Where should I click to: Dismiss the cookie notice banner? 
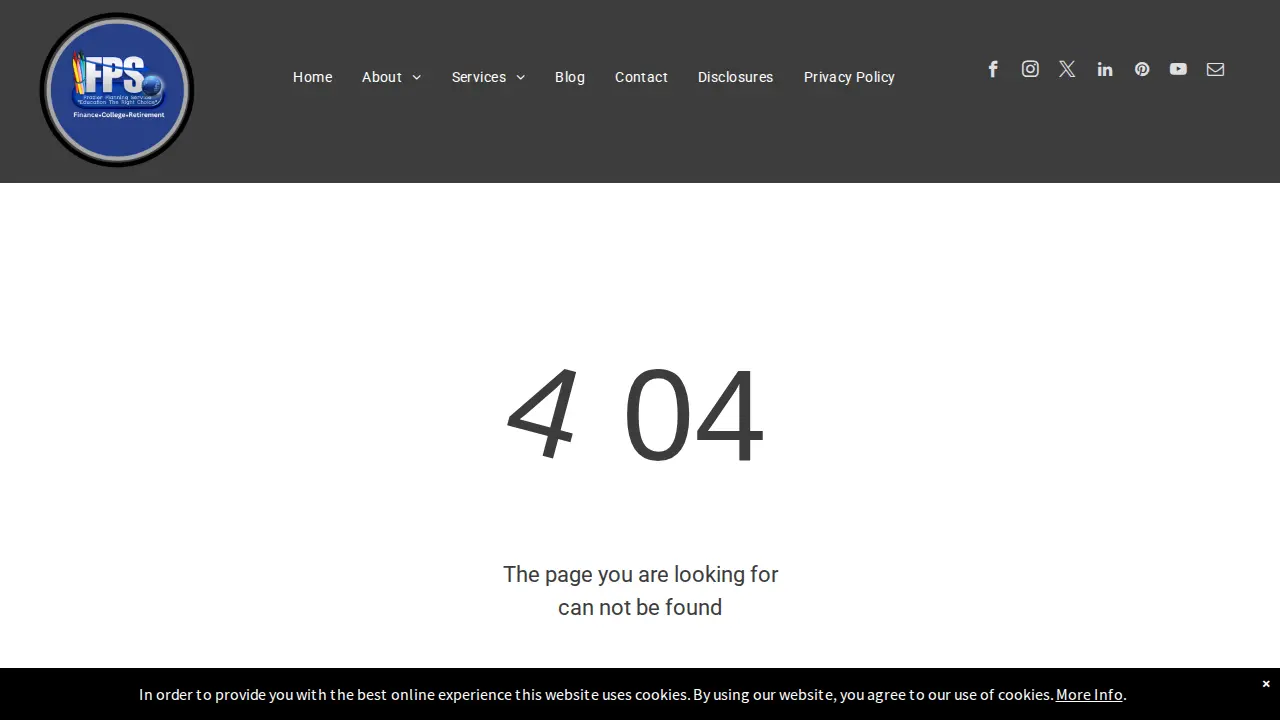click(1266, 684)
